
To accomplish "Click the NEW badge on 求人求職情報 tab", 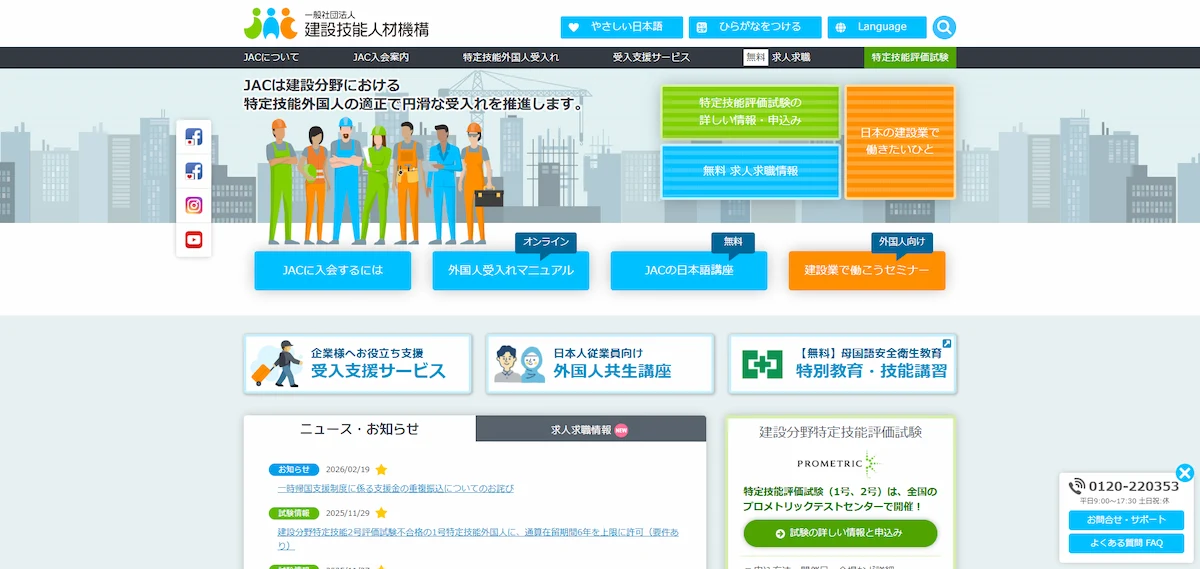I will 621,430.
